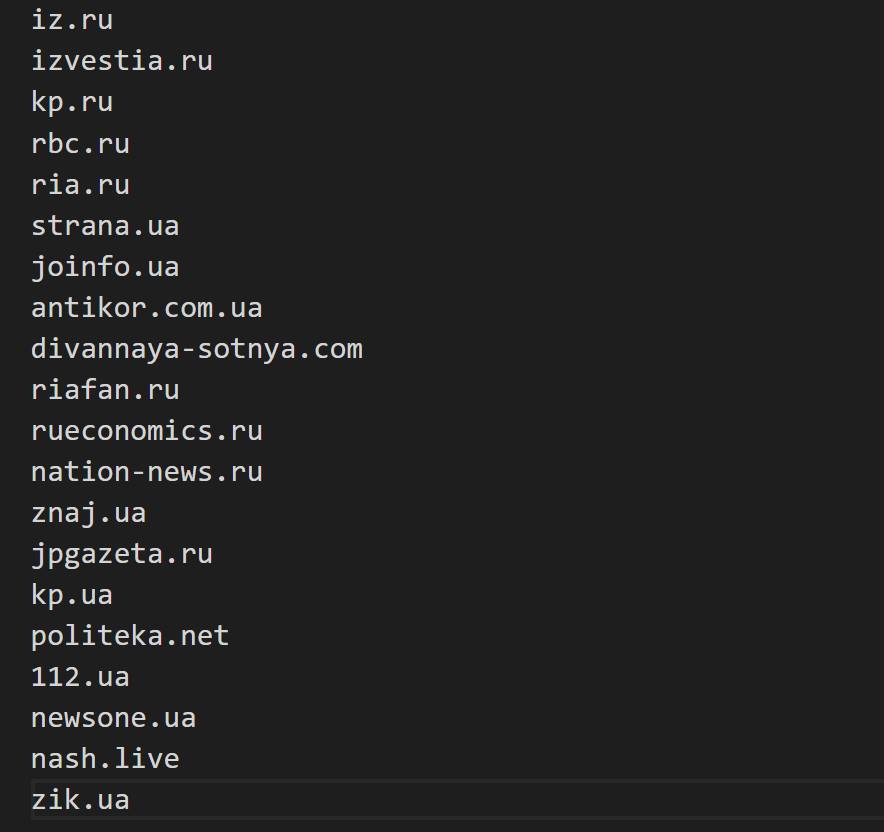Click on rueconomics.ru text

pyautogui.click(x=146, y=431)
